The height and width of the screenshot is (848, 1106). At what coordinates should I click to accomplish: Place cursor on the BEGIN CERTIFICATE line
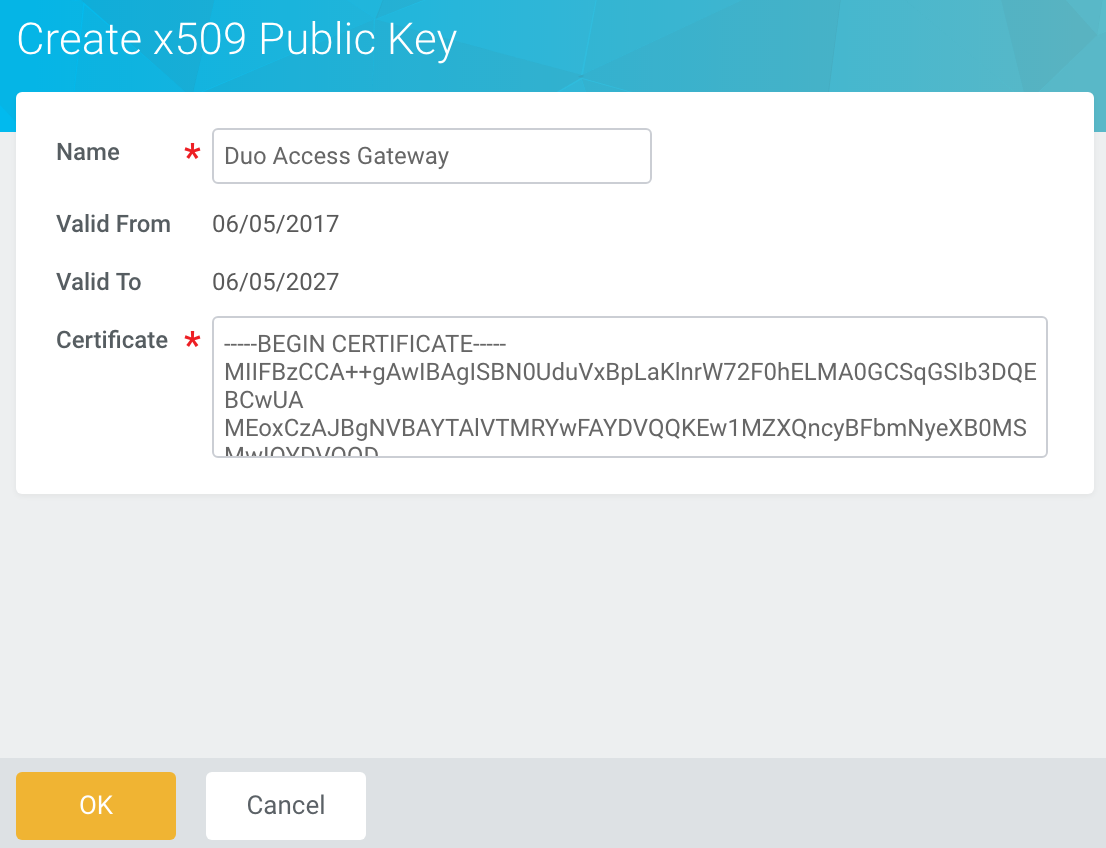[x=367, y=345]
